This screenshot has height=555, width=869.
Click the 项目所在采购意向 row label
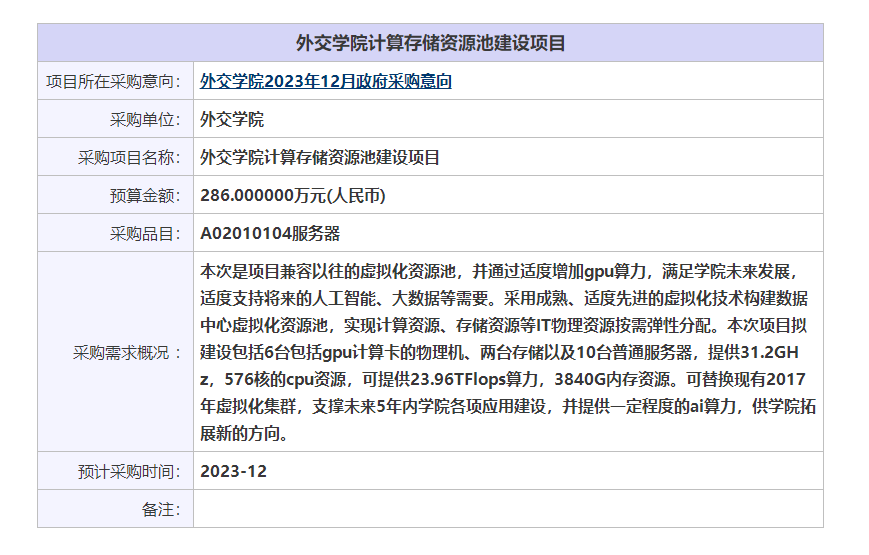(x=114, y=81)
